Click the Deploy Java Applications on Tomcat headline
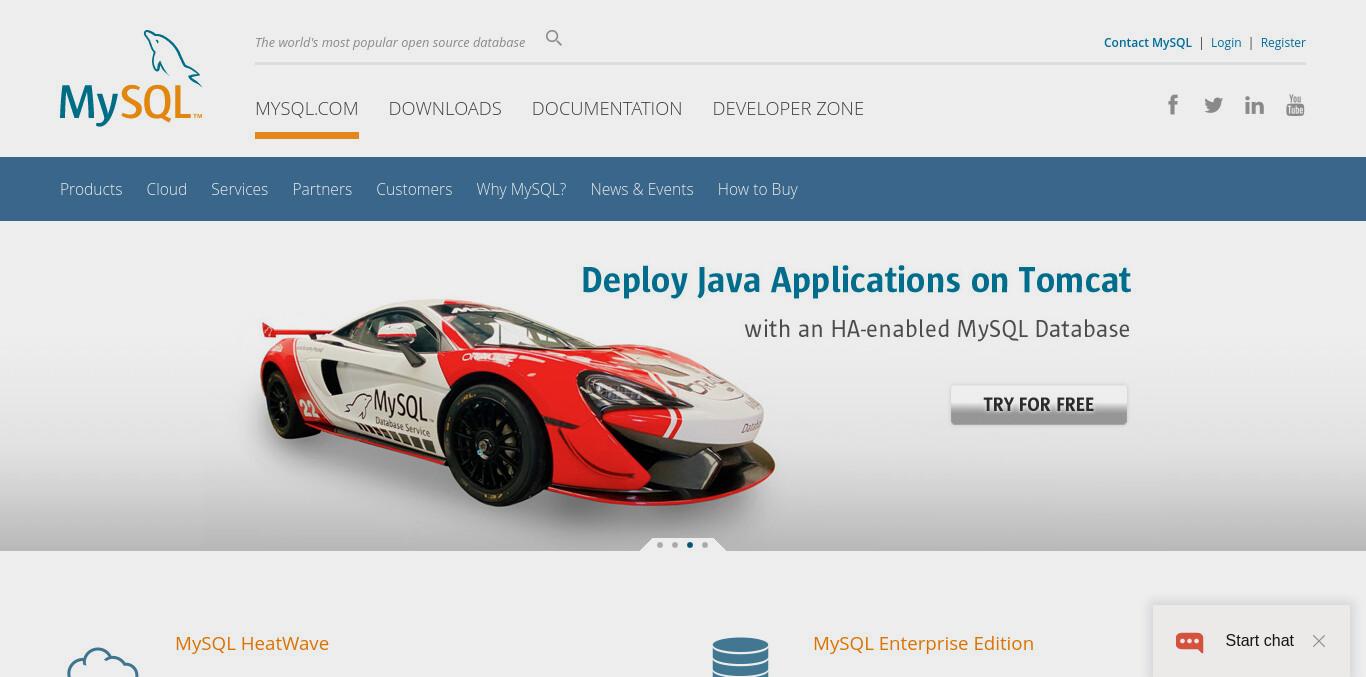Screen dimensions: 1366x677 point(856,280)
